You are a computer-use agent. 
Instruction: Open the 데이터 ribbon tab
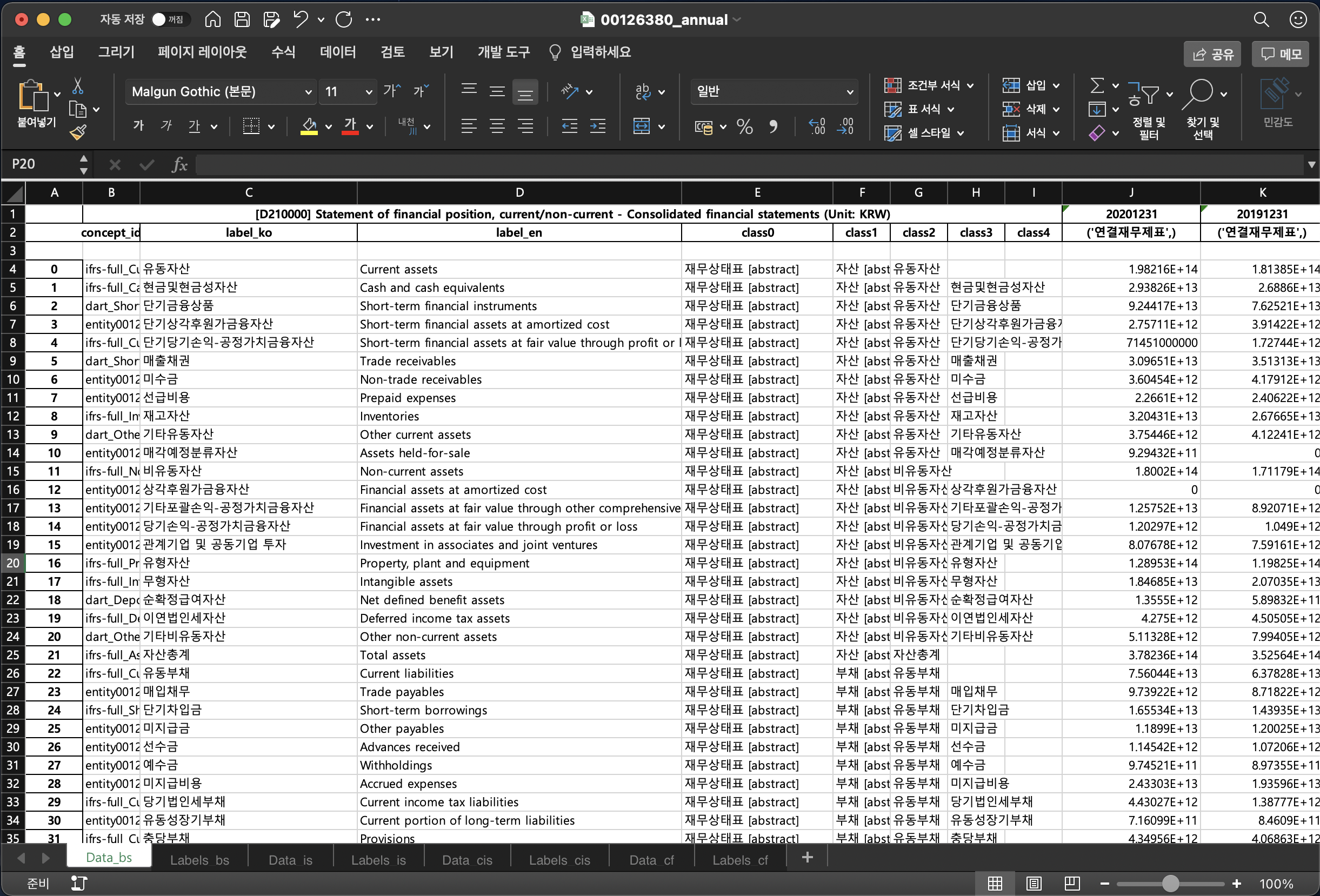pyautogui.click(x=337, y=52)
